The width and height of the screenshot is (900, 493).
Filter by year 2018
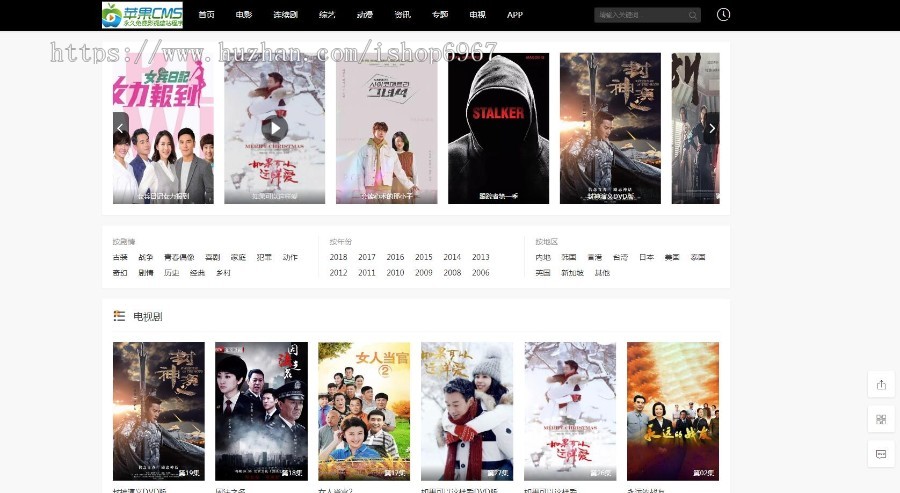339,257
